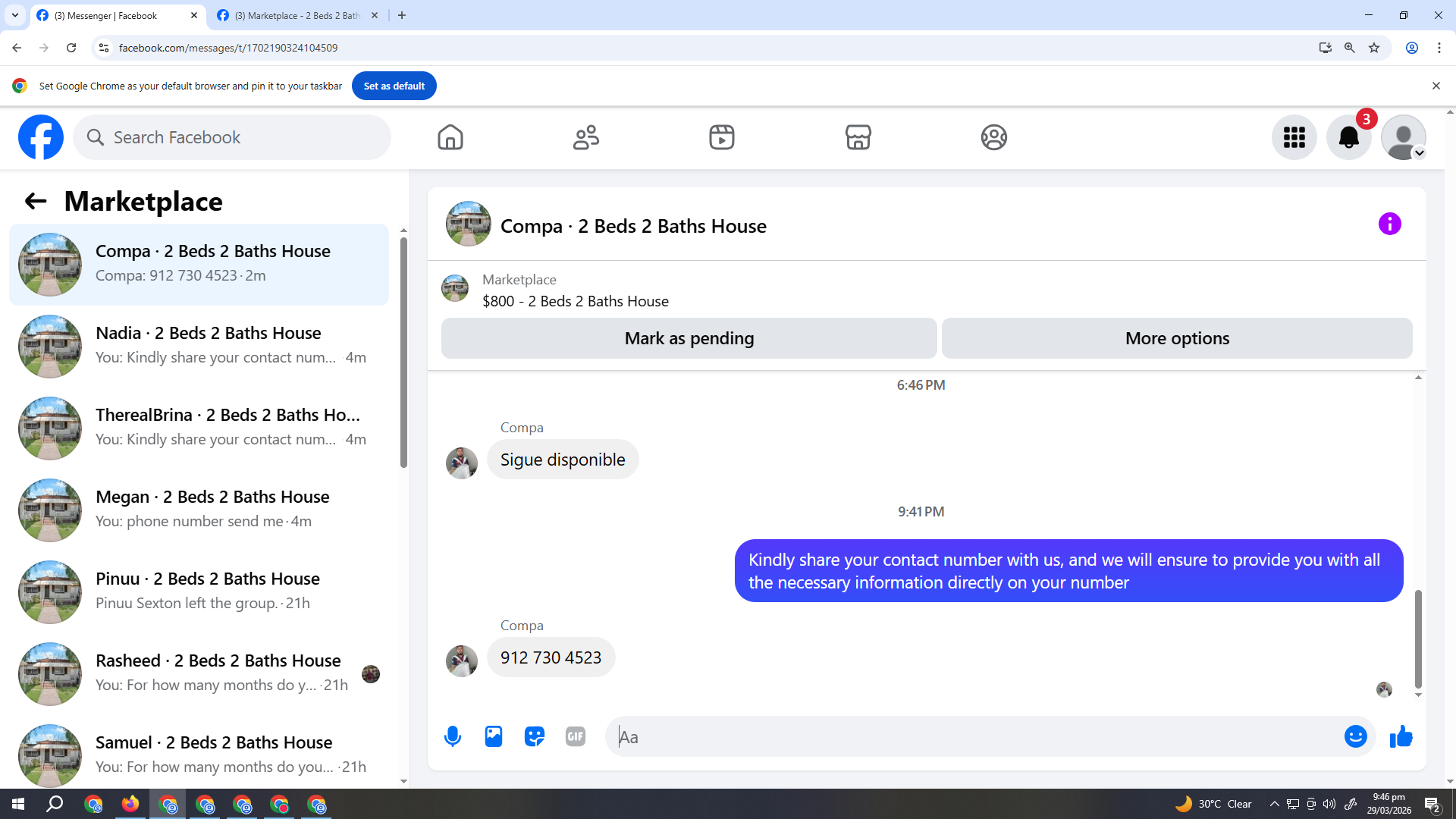Click Mark as pending button
Viewport: 1456px width, 819px height.
coord(689,338)
